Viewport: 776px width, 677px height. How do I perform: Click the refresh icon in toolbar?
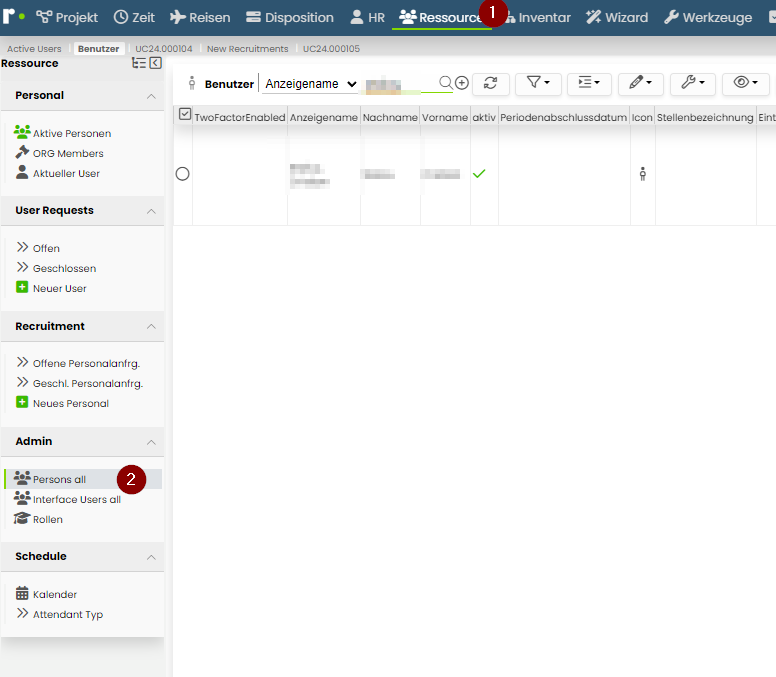point(490,83)
